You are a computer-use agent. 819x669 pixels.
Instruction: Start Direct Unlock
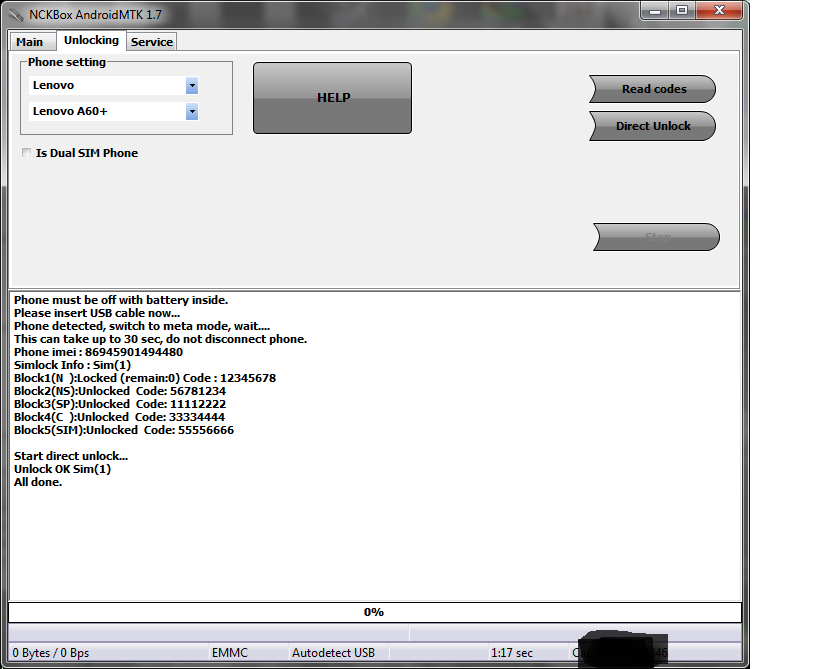[x=653, y=126]
